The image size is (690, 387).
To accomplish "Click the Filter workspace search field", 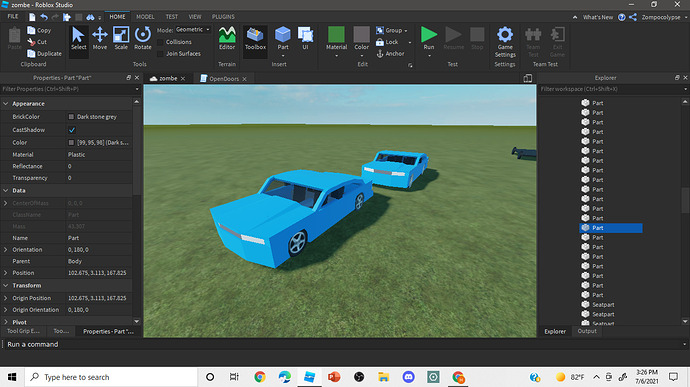I will (x=611, y=89).
